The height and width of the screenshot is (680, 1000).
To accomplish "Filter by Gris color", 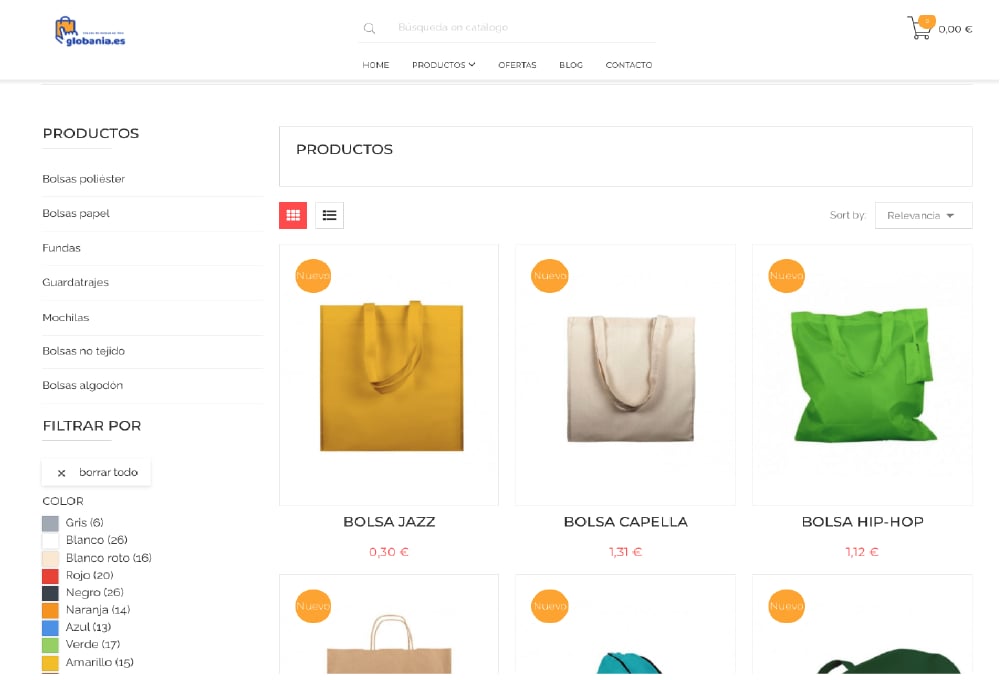I will click(51, 523).
